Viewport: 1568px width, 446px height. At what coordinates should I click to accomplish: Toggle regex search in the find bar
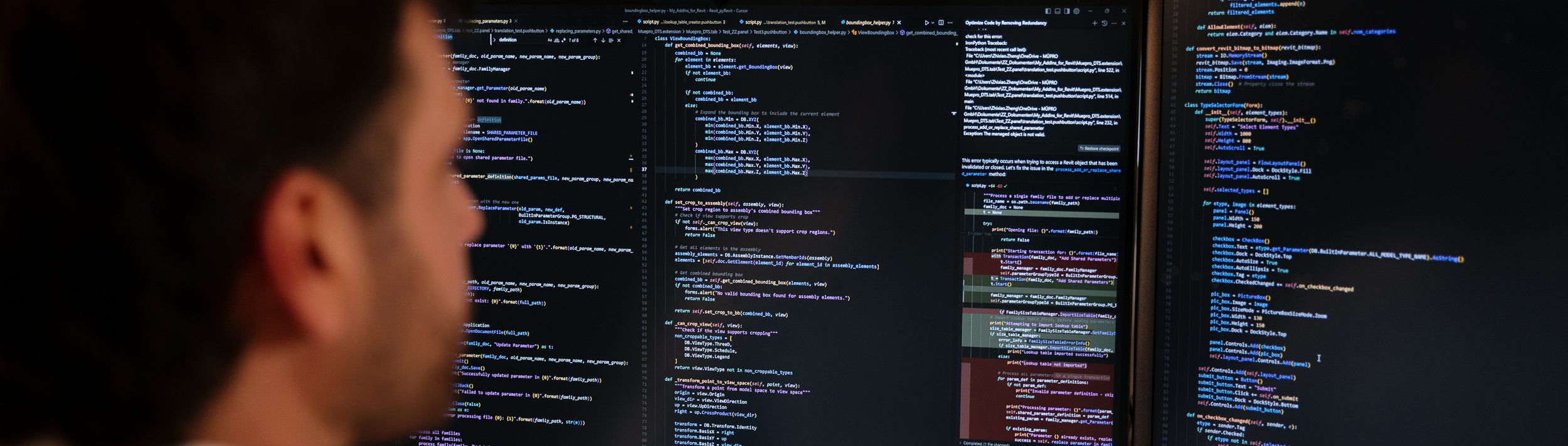pyautogui.click(x=563, y=40)
